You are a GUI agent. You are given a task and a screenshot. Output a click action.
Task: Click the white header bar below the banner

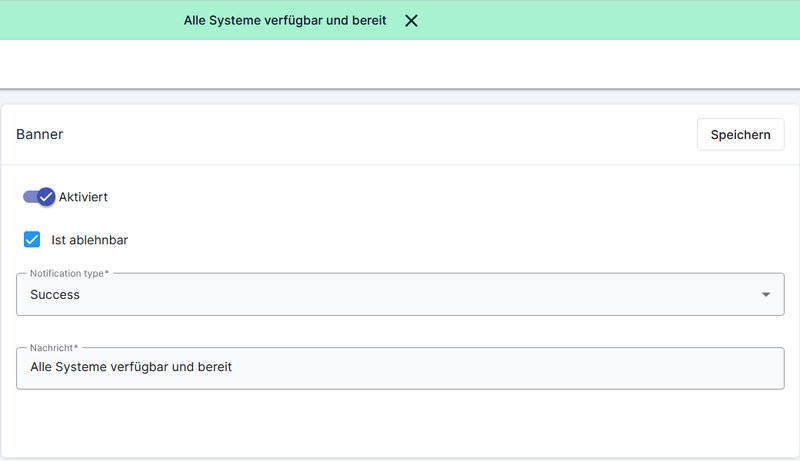coord(400,64)
